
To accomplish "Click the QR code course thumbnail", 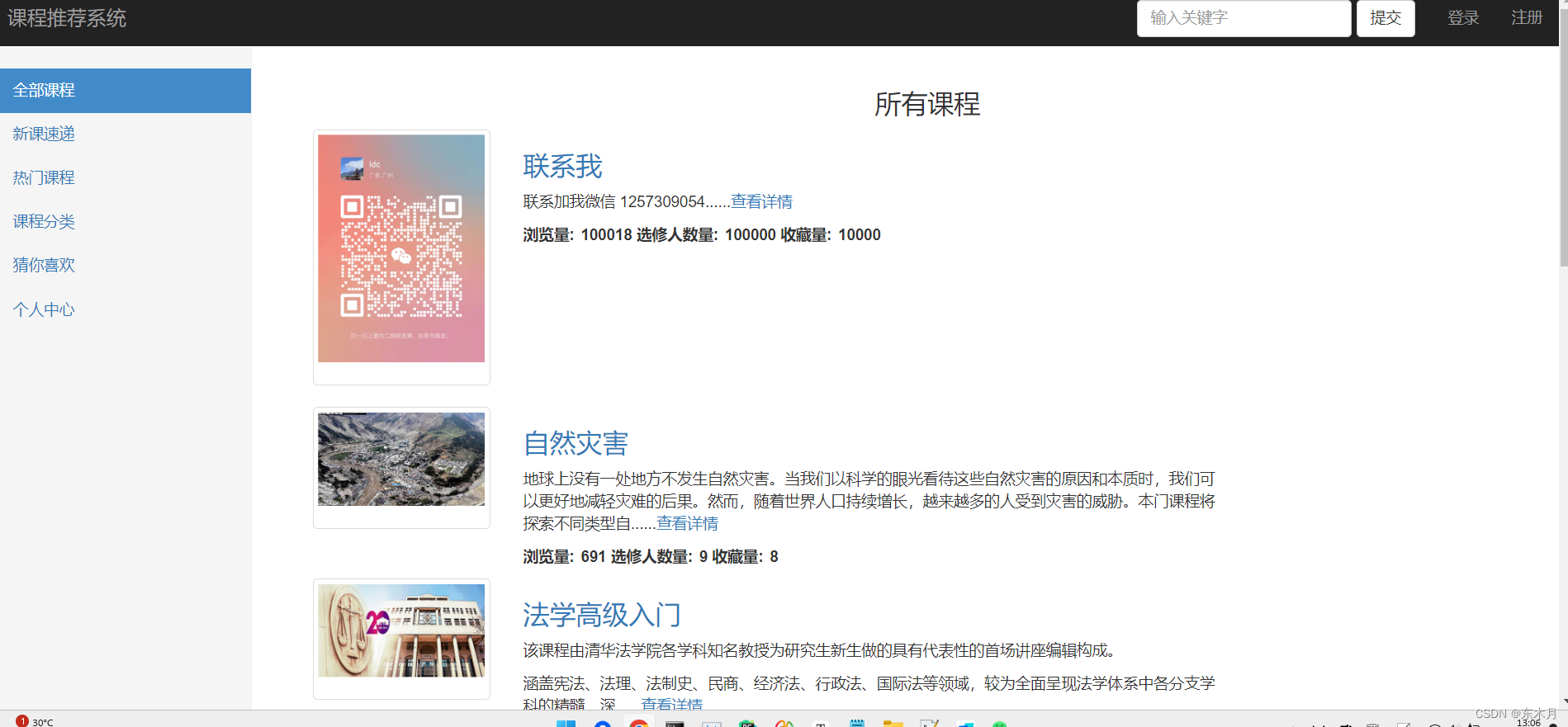I will tap(401, 248).
